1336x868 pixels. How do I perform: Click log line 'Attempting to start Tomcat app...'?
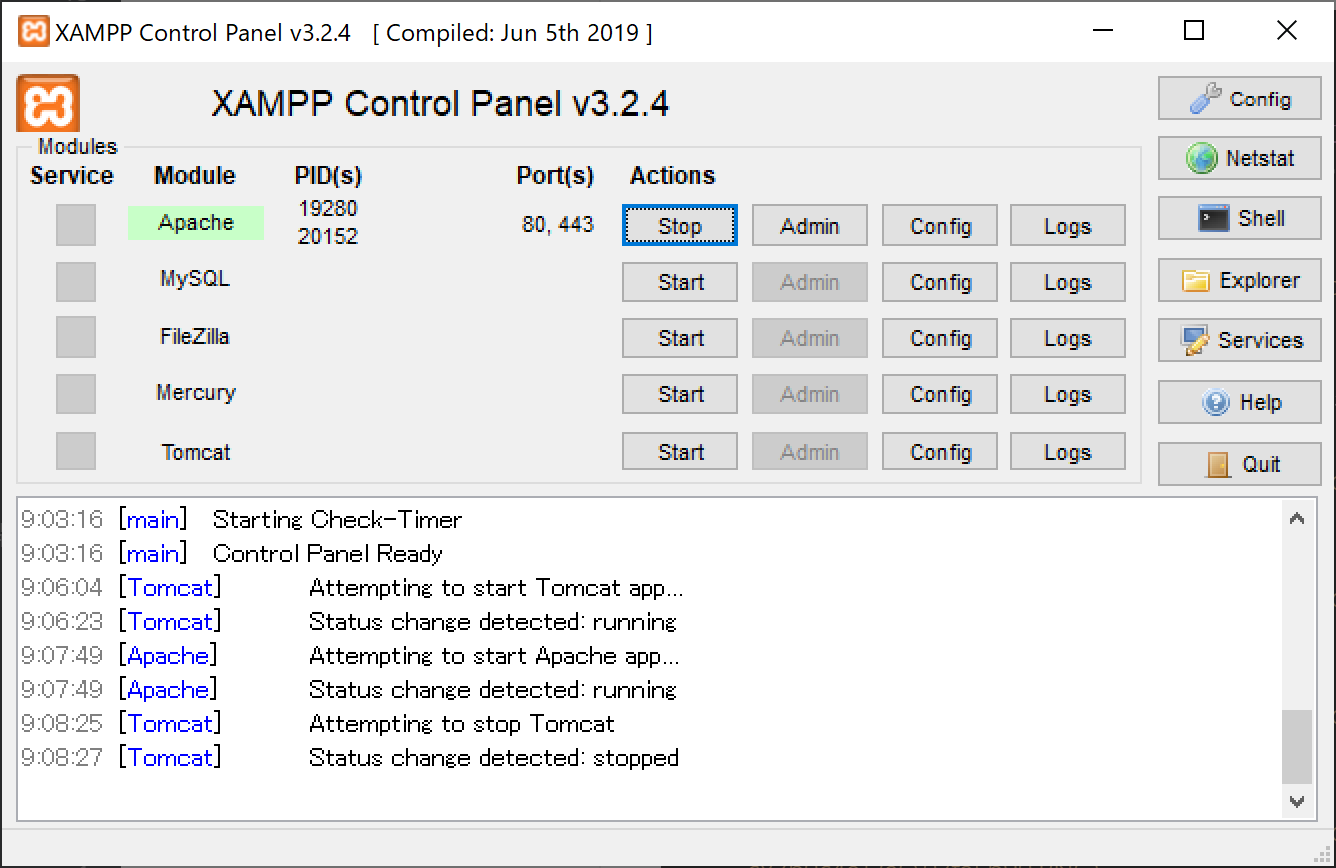(x=497, y=587)
